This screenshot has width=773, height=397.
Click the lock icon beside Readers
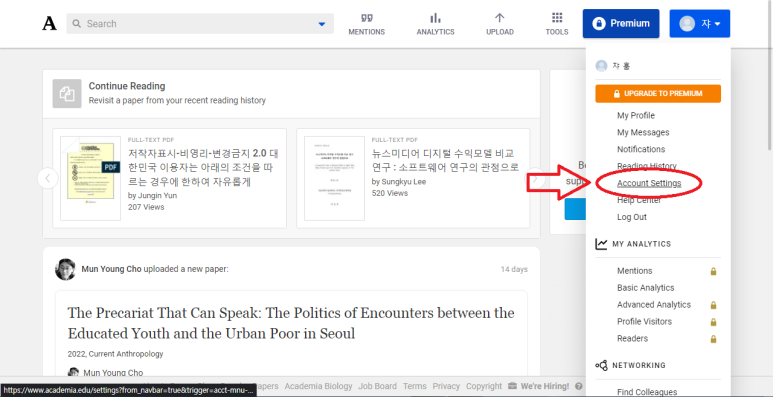tap(713, 339)
